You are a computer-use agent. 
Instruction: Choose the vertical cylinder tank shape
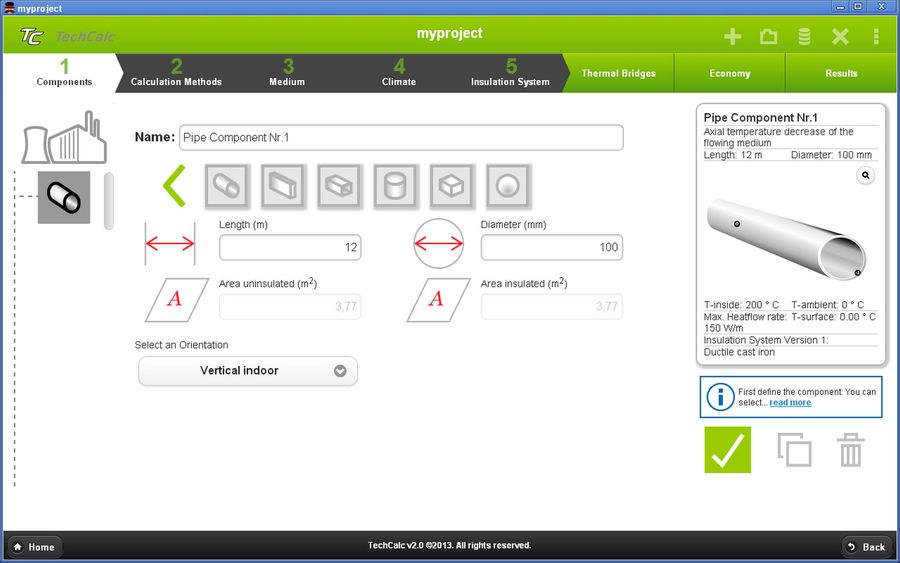tap(395, 186)
